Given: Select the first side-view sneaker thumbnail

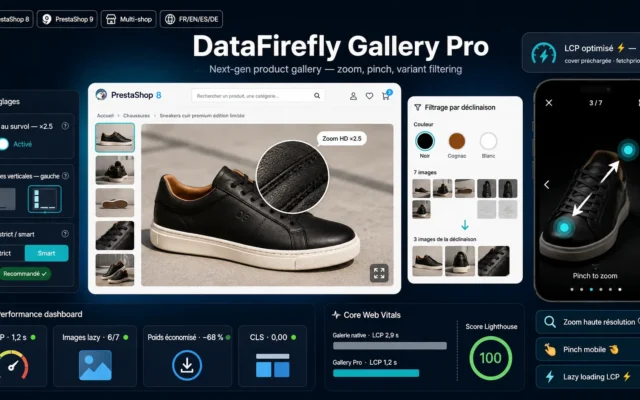Looking at the screenshot, I should [x=115, y=138].
